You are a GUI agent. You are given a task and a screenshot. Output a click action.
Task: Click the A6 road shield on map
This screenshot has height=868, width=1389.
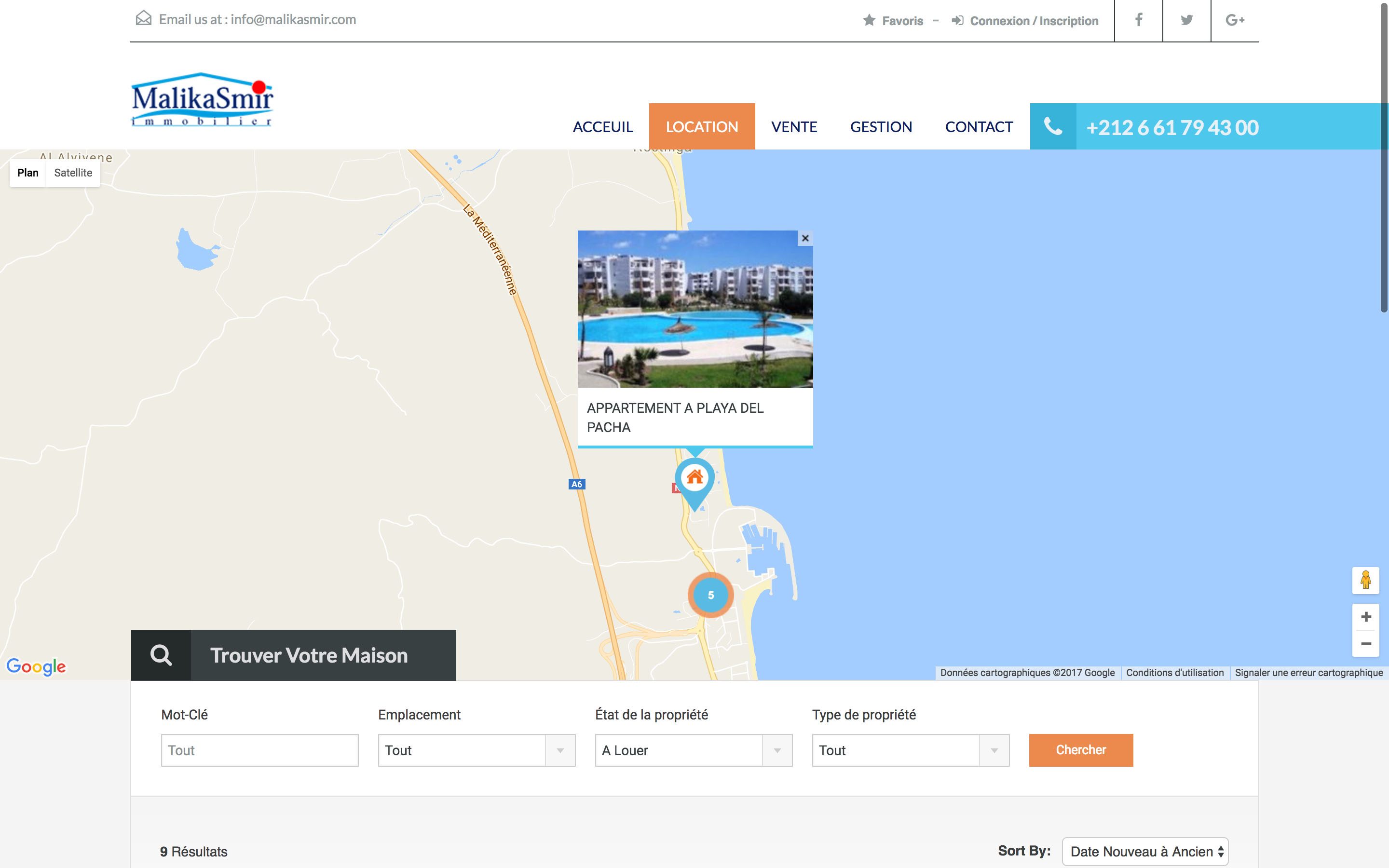coord(576,484)
